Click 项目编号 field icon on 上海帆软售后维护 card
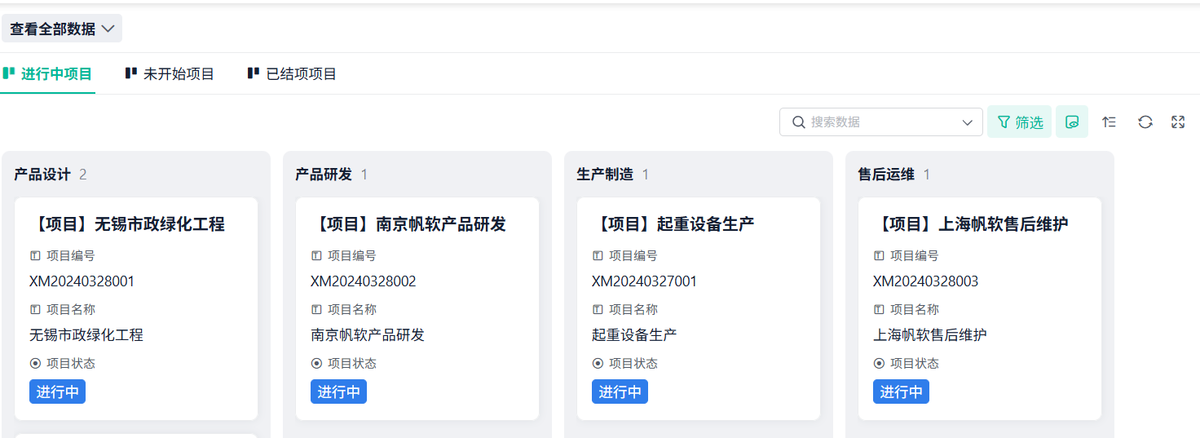The image size is (1200, 438). click(x=879, y=255)
